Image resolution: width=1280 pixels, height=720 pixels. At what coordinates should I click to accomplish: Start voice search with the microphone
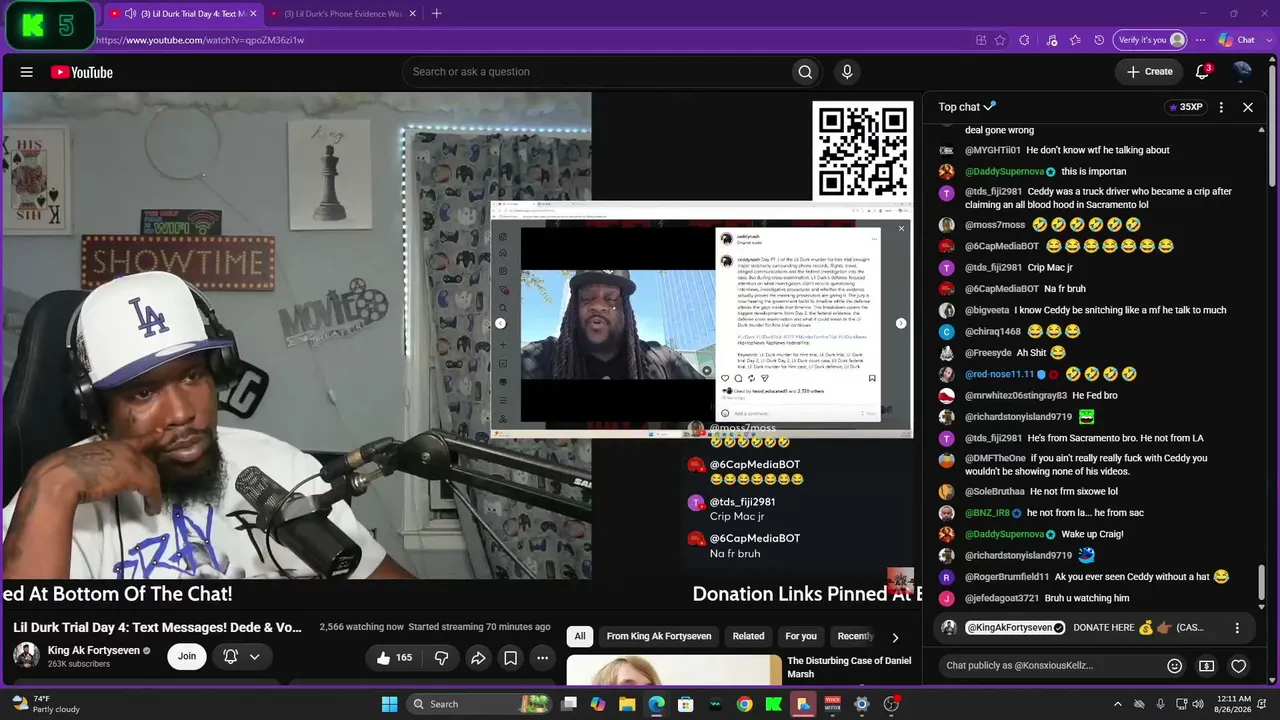click(x=847, y=72)
